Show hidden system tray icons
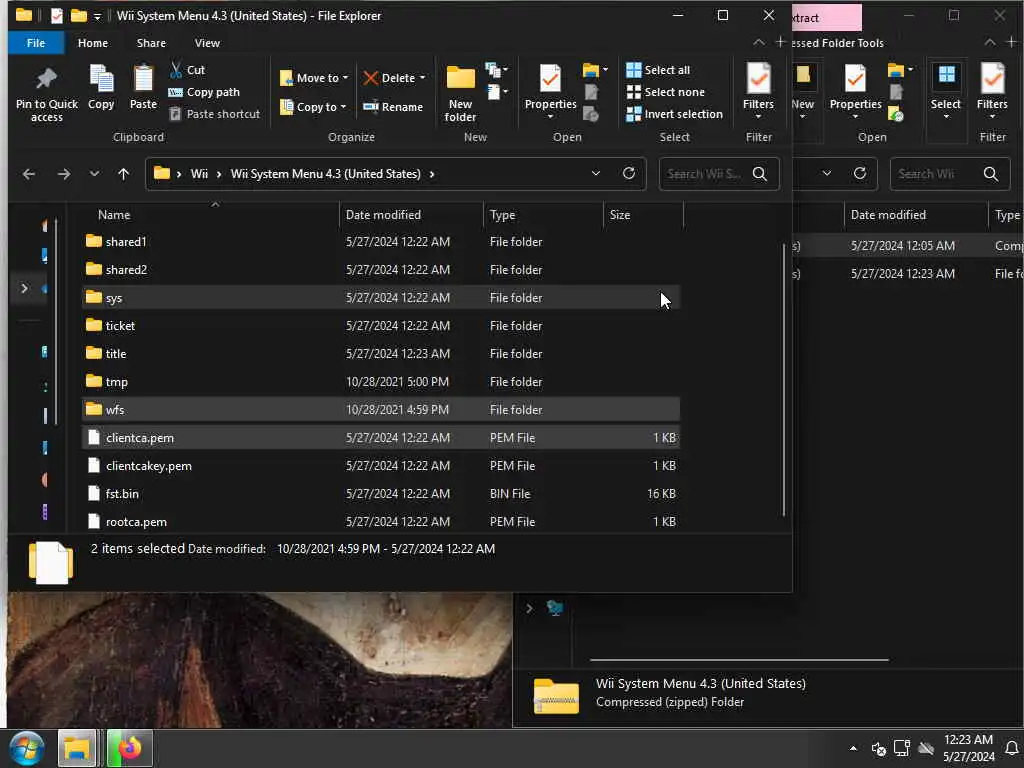The height and width of the screenshot is (768, 1024). 853,748
